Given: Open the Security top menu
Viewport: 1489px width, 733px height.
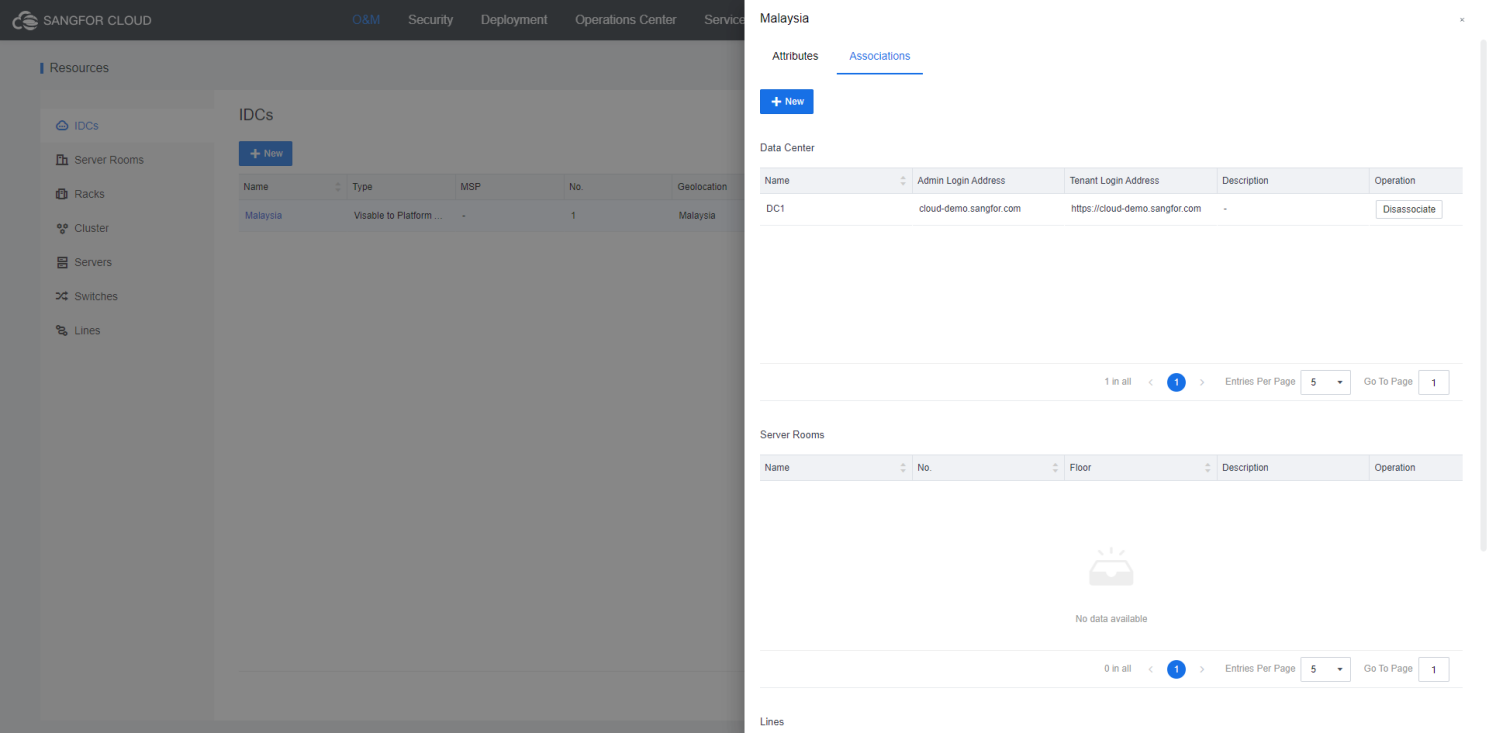Looking at the screenshot, I should (430, 20).
